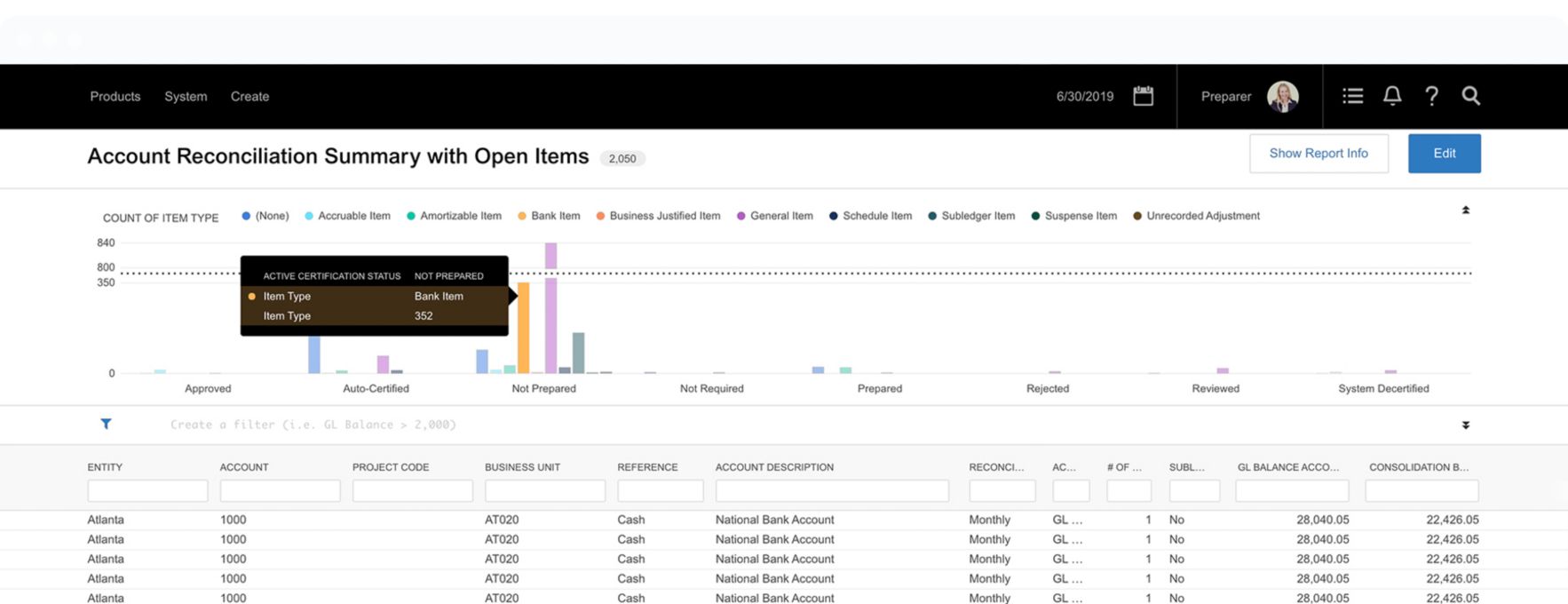Toggle Unrecorded Adjustment legend series
This screenshot has height=604, width=1568.
(x=1202, y=216)
